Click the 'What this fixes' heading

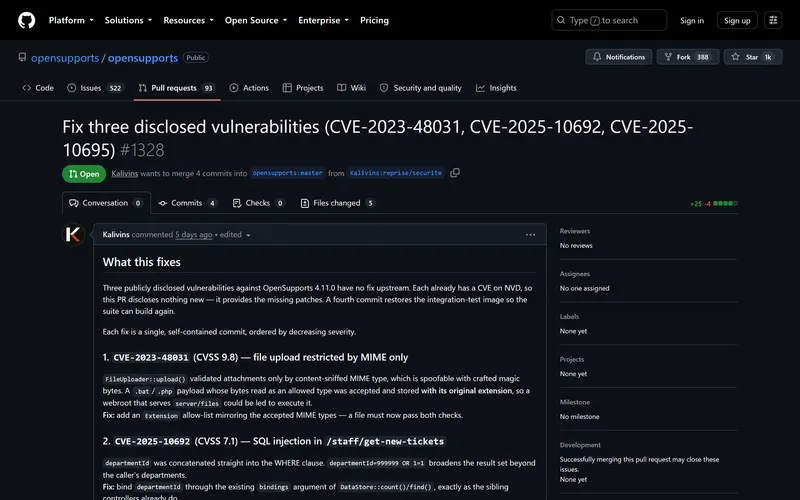tap(142, 262)
